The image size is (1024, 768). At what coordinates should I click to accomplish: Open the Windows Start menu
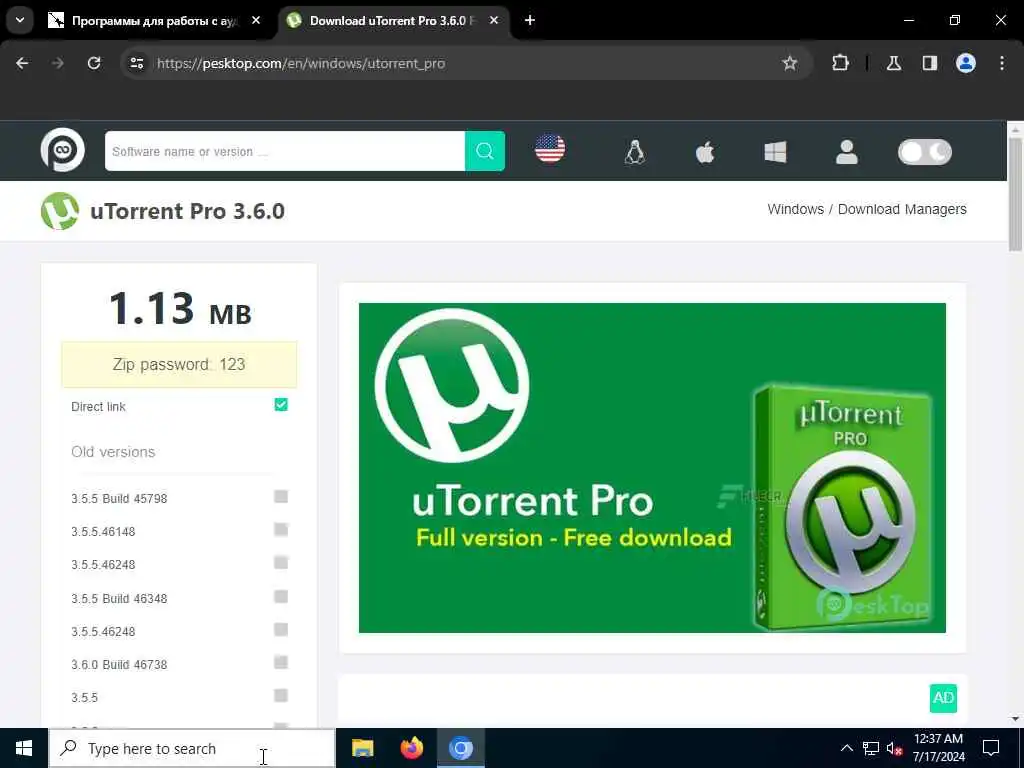tap(24, 748)
